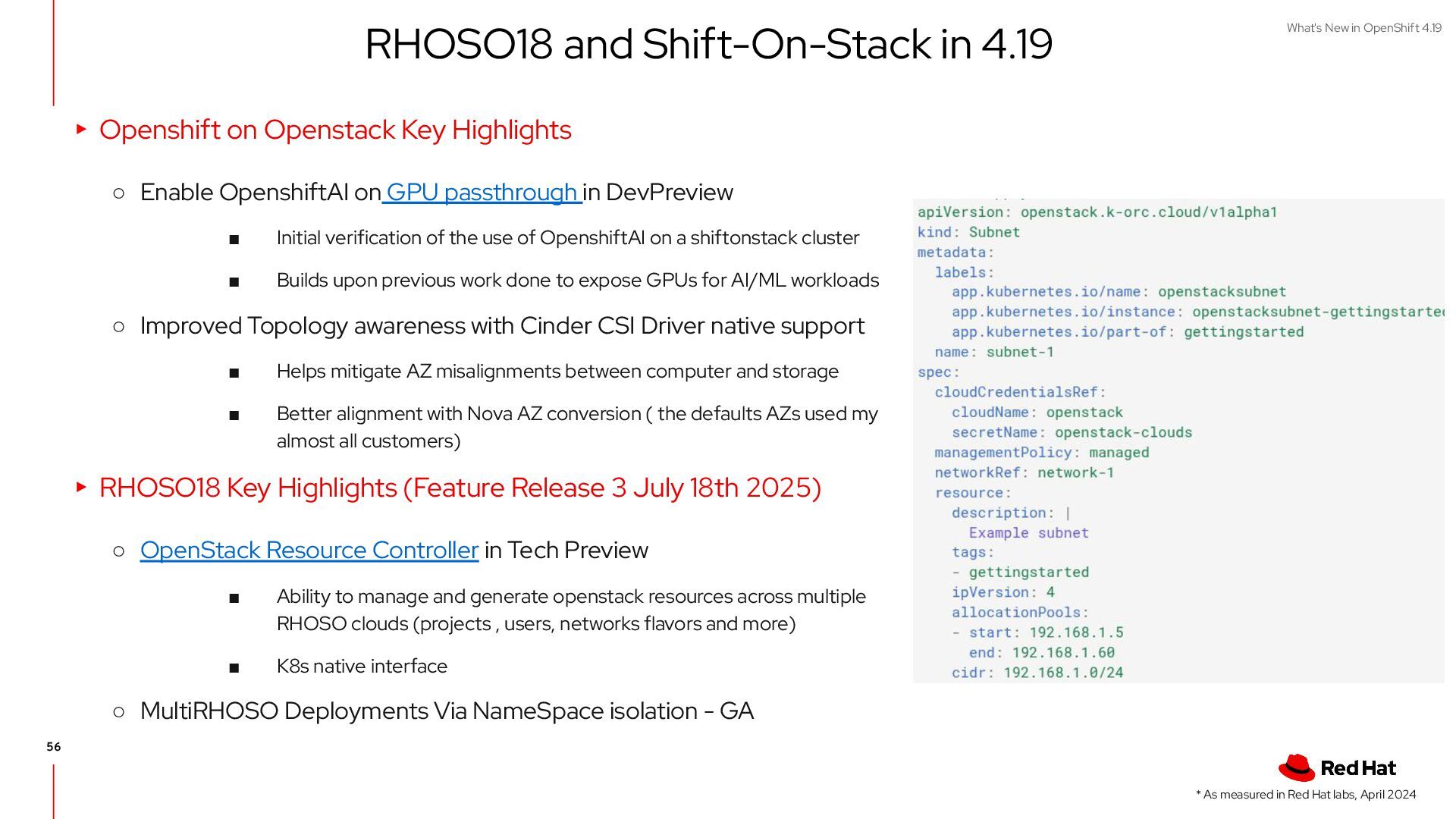The image size is (1456, 819).
Task: Open the OpenStack Resource Controller link
Action: click(x=309, y=551)
